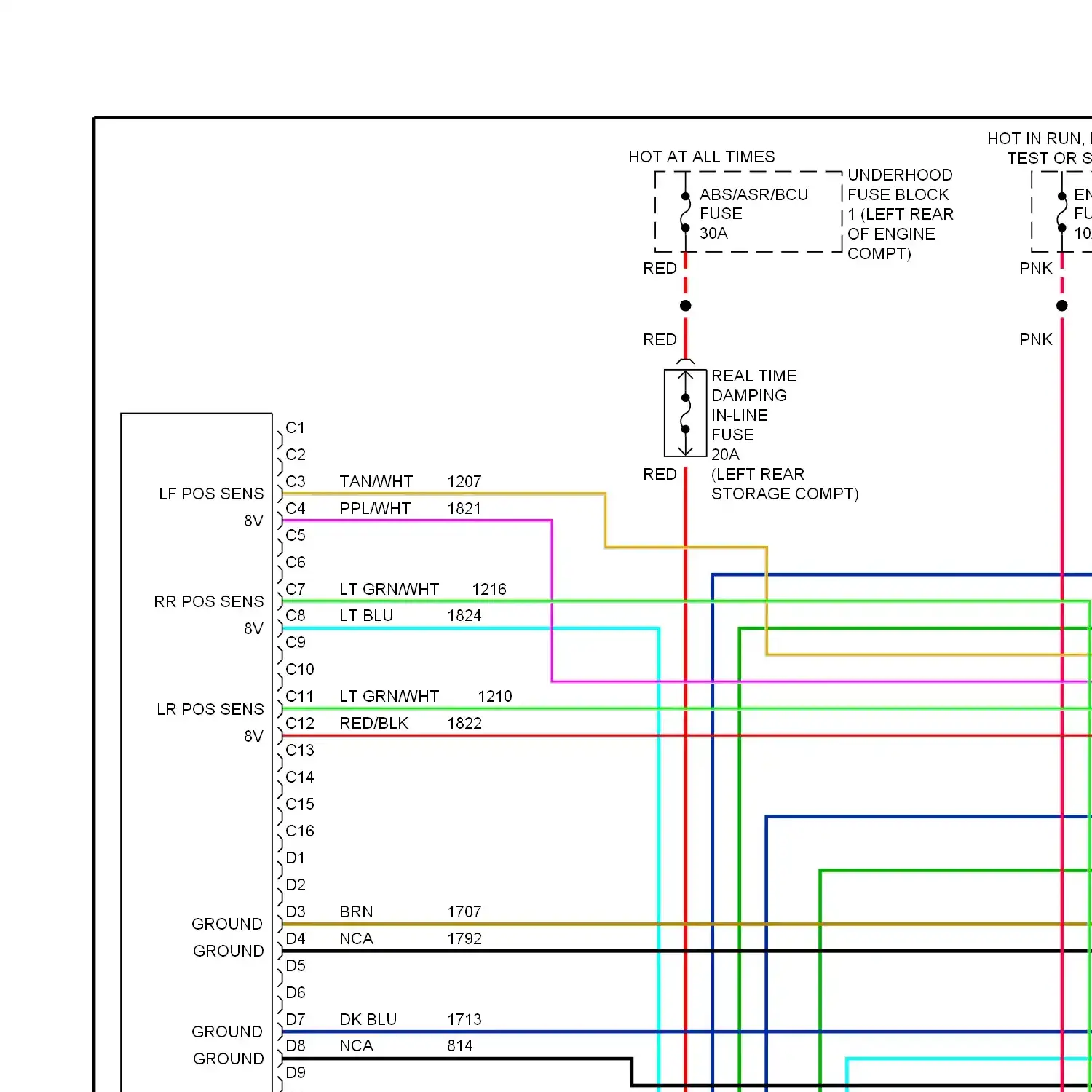The image size is (1092, 1092).
Task: Select connector pin label 'C7'
Action: [x=296, y=590]
